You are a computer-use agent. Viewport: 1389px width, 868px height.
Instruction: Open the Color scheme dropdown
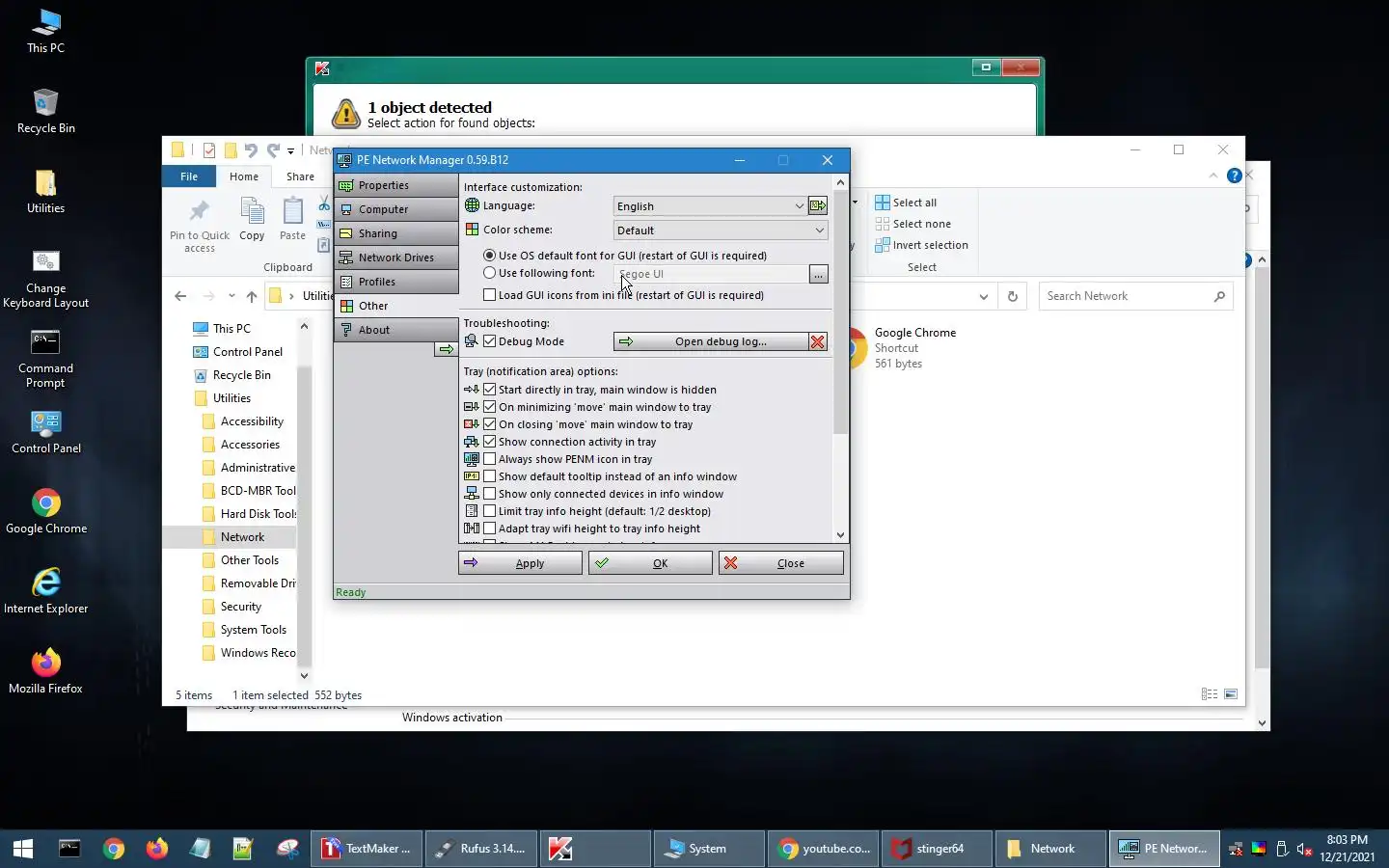(721, 231)
